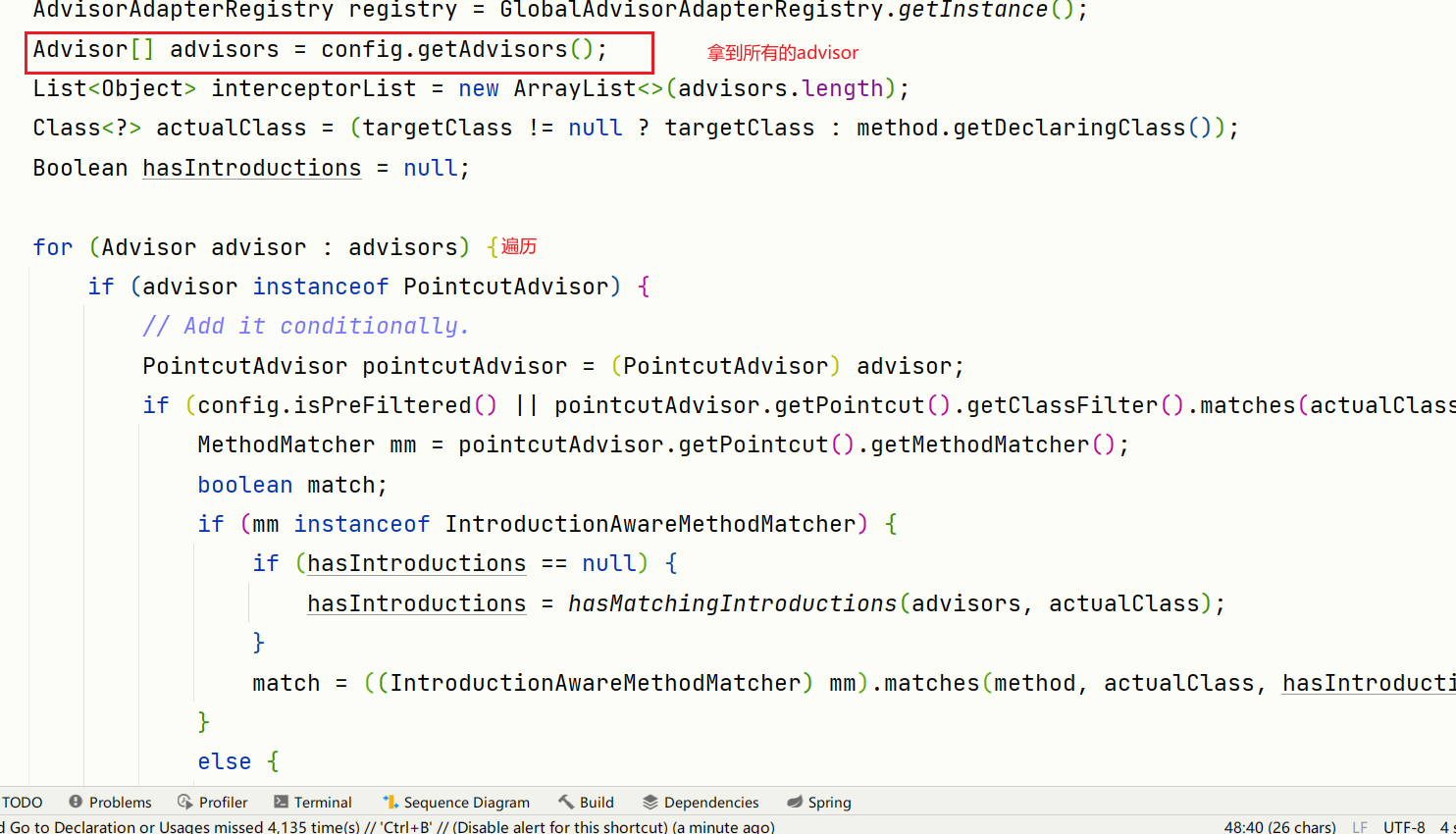Click the 'MethodMatcher mm' declaration
This screenshot has width=1456, height=834.
307,444
